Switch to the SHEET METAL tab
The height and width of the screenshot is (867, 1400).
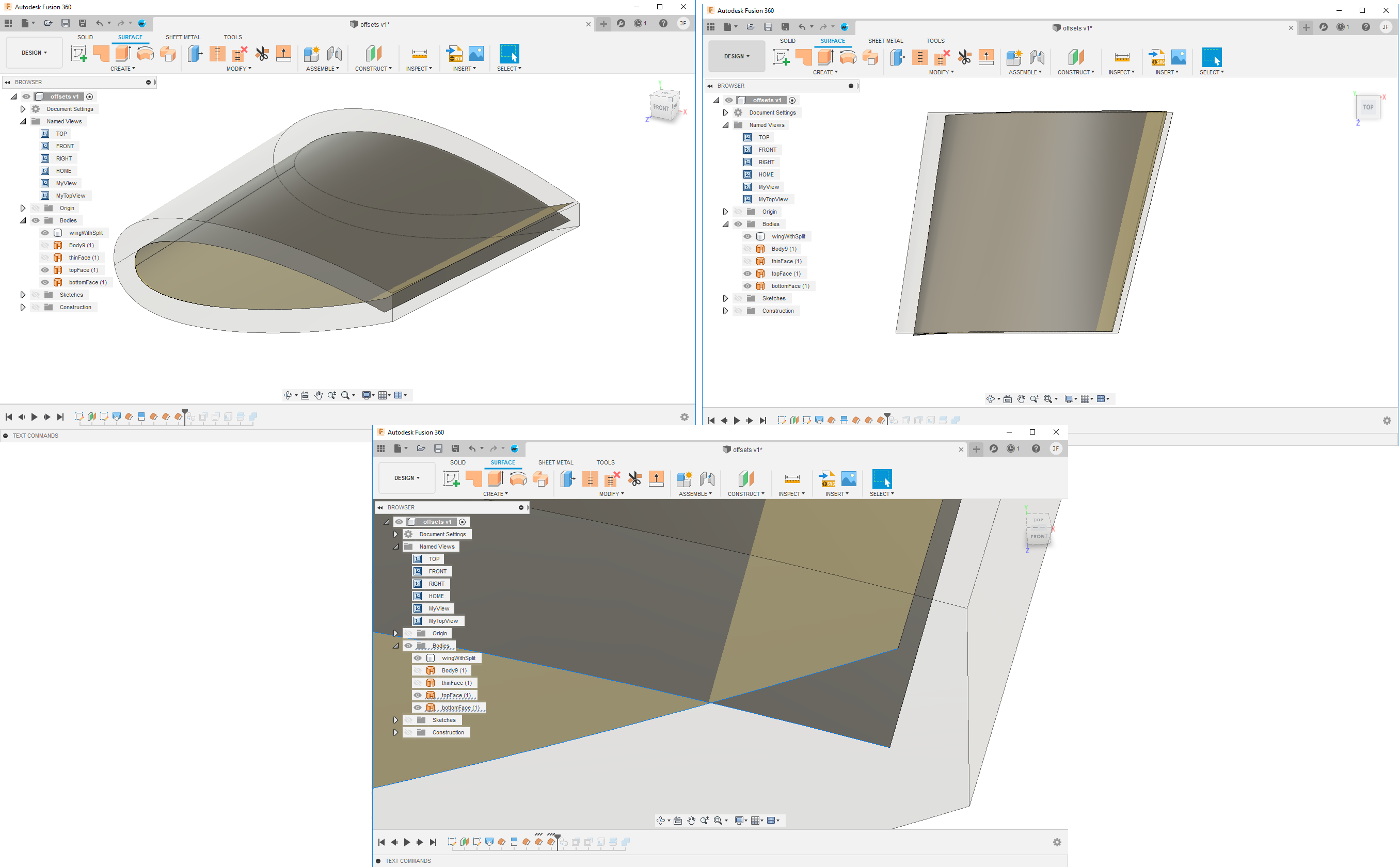tap(182, 37)
